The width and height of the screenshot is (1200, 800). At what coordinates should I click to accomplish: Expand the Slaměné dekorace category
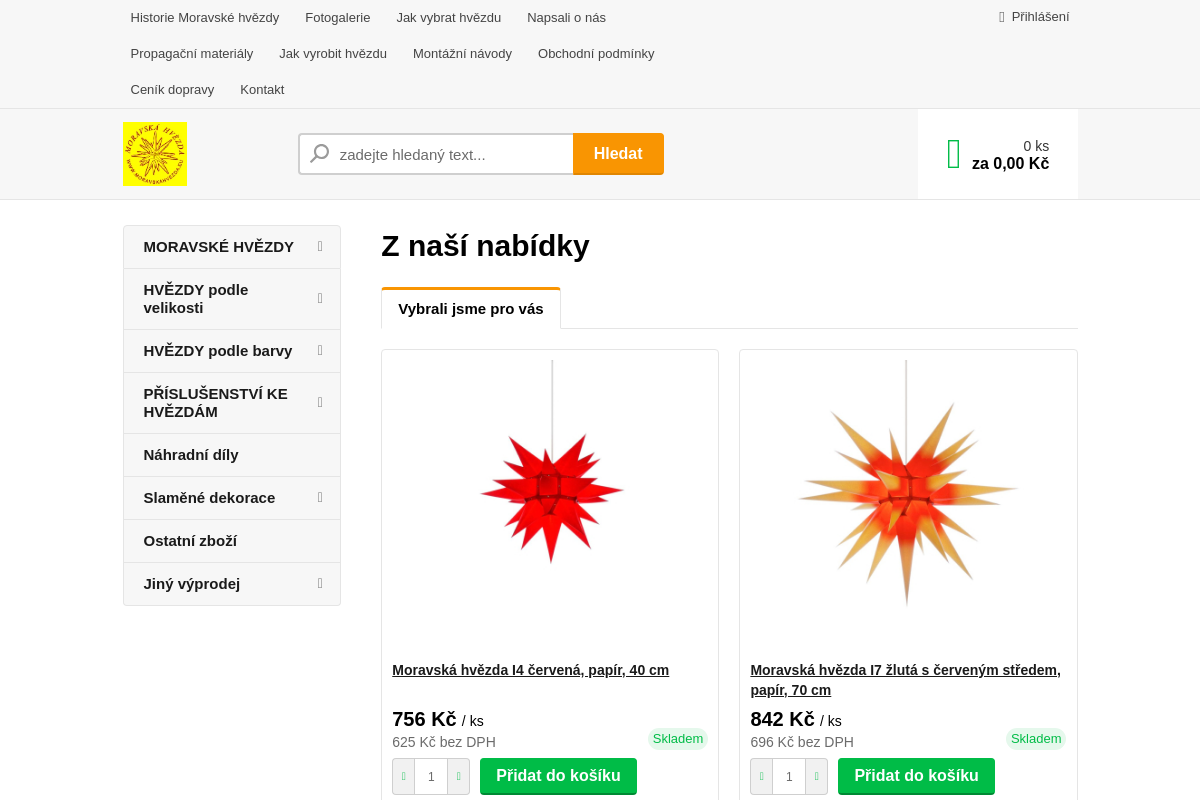pos(319,497)
